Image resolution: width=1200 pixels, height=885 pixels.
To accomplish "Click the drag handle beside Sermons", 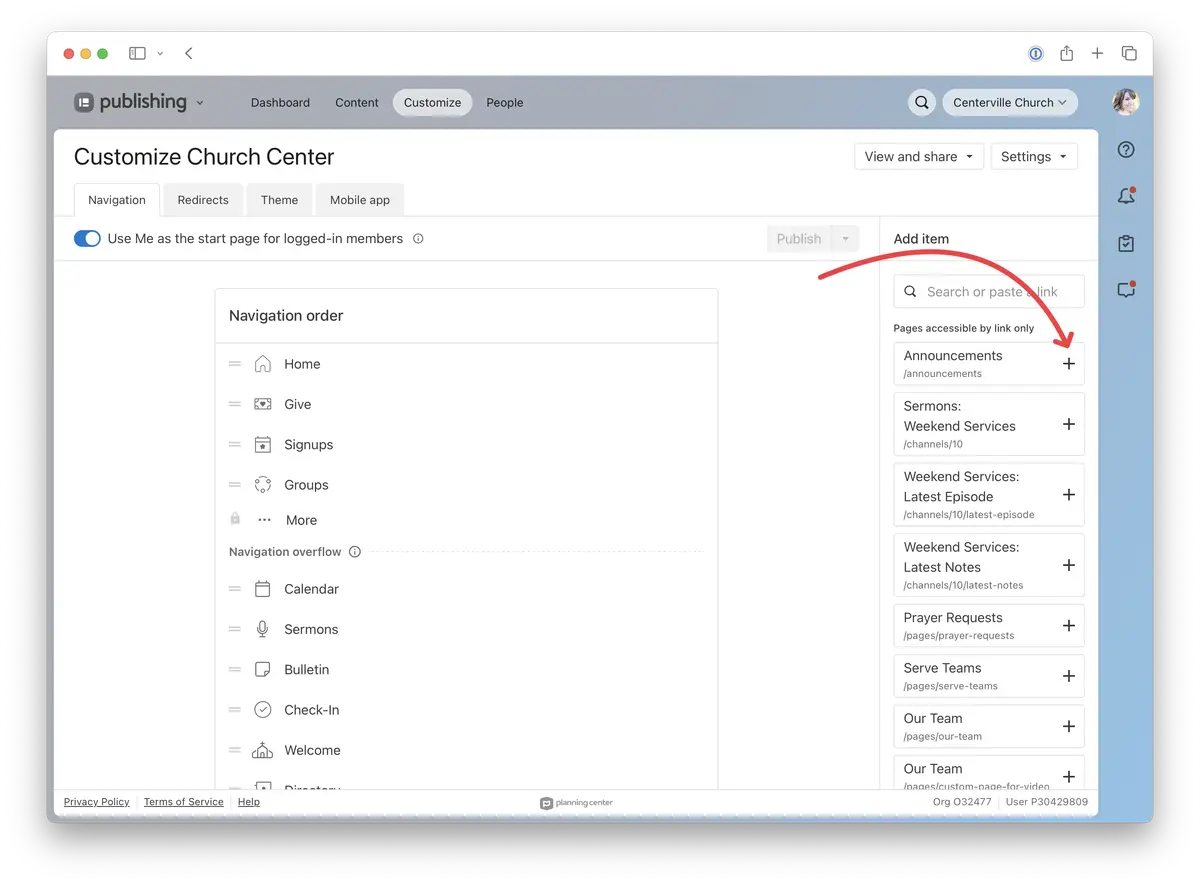I will coord(235,629).
